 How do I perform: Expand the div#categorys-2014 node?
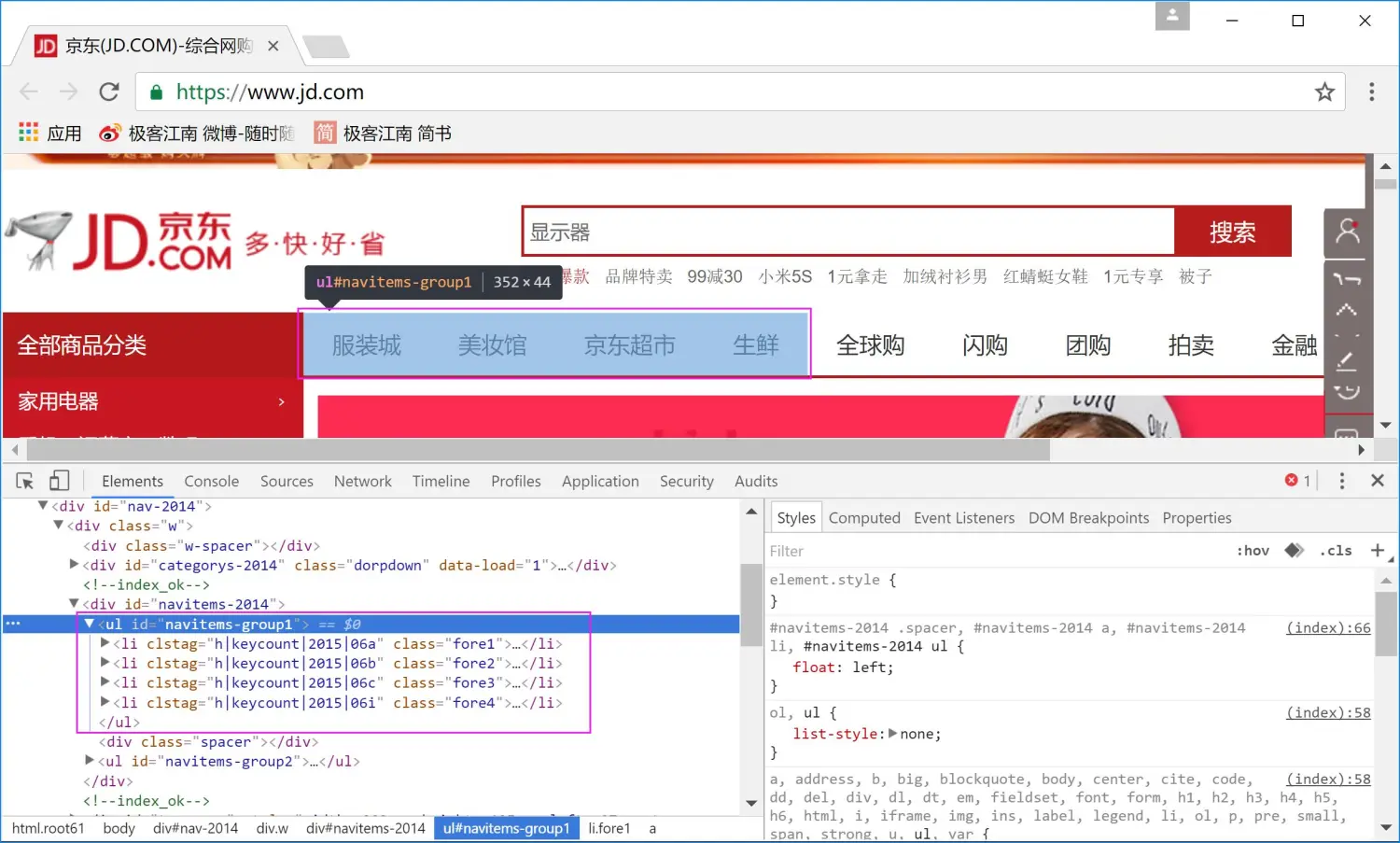pos(74,565)
